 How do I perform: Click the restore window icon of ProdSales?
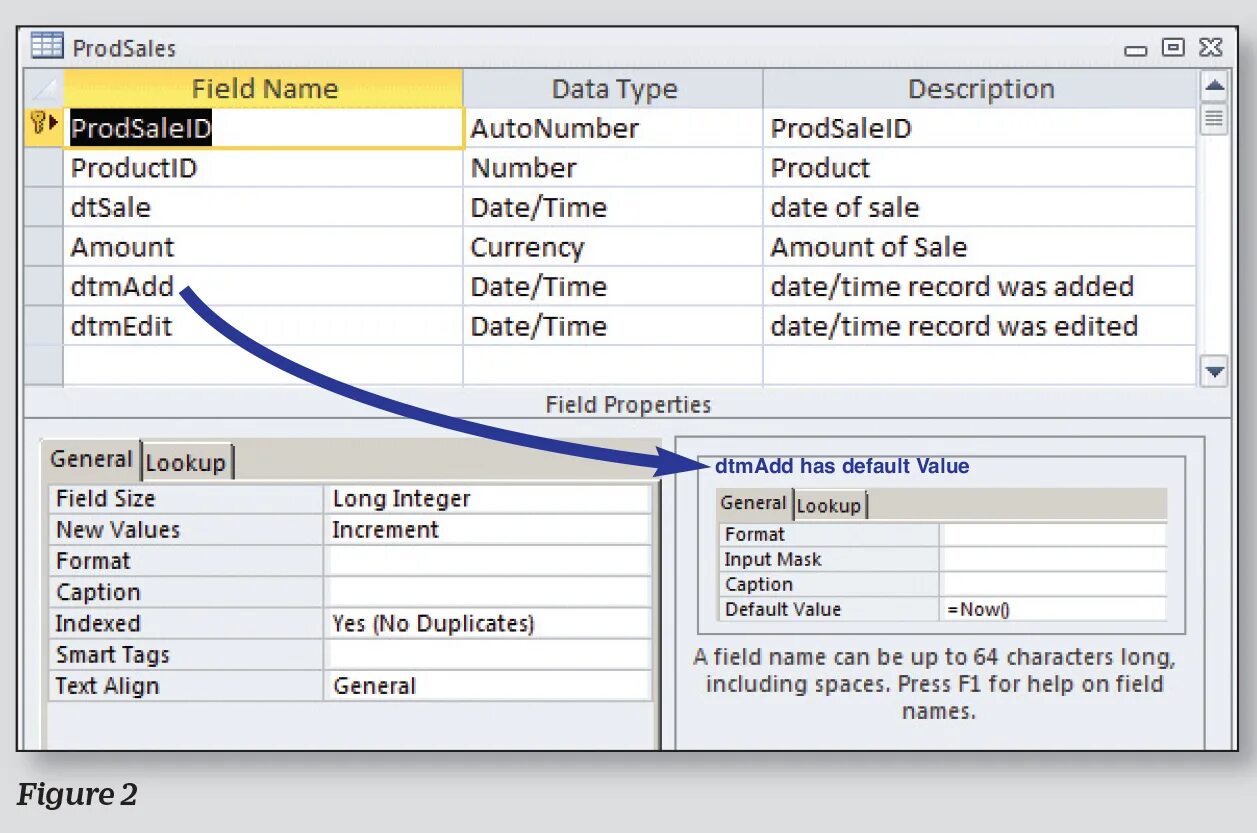pyautogui.click(x=1171, y=46)
